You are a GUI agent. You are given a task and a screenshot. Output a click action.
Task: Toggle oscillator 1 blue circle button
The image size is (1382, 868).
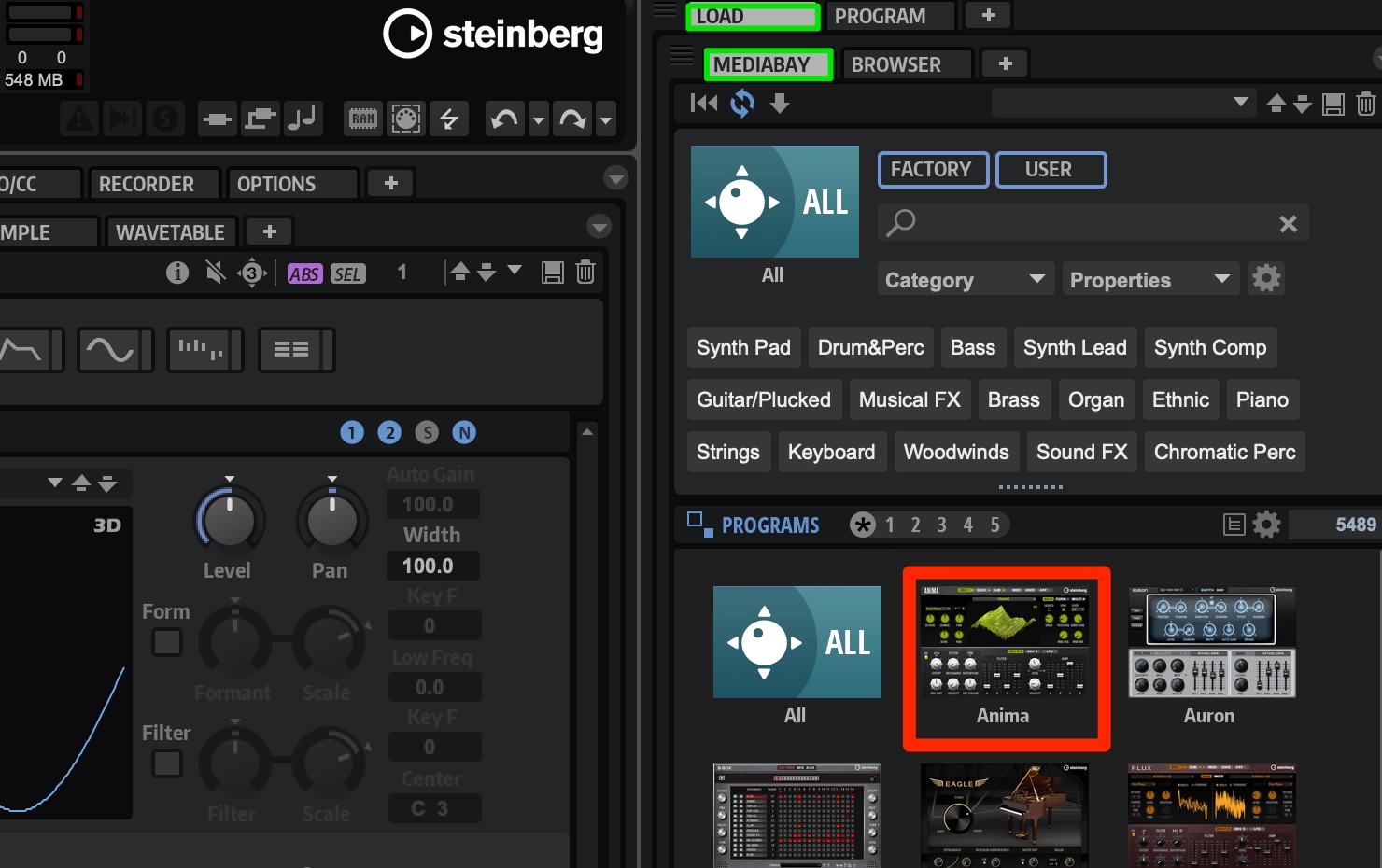point(352,432)
